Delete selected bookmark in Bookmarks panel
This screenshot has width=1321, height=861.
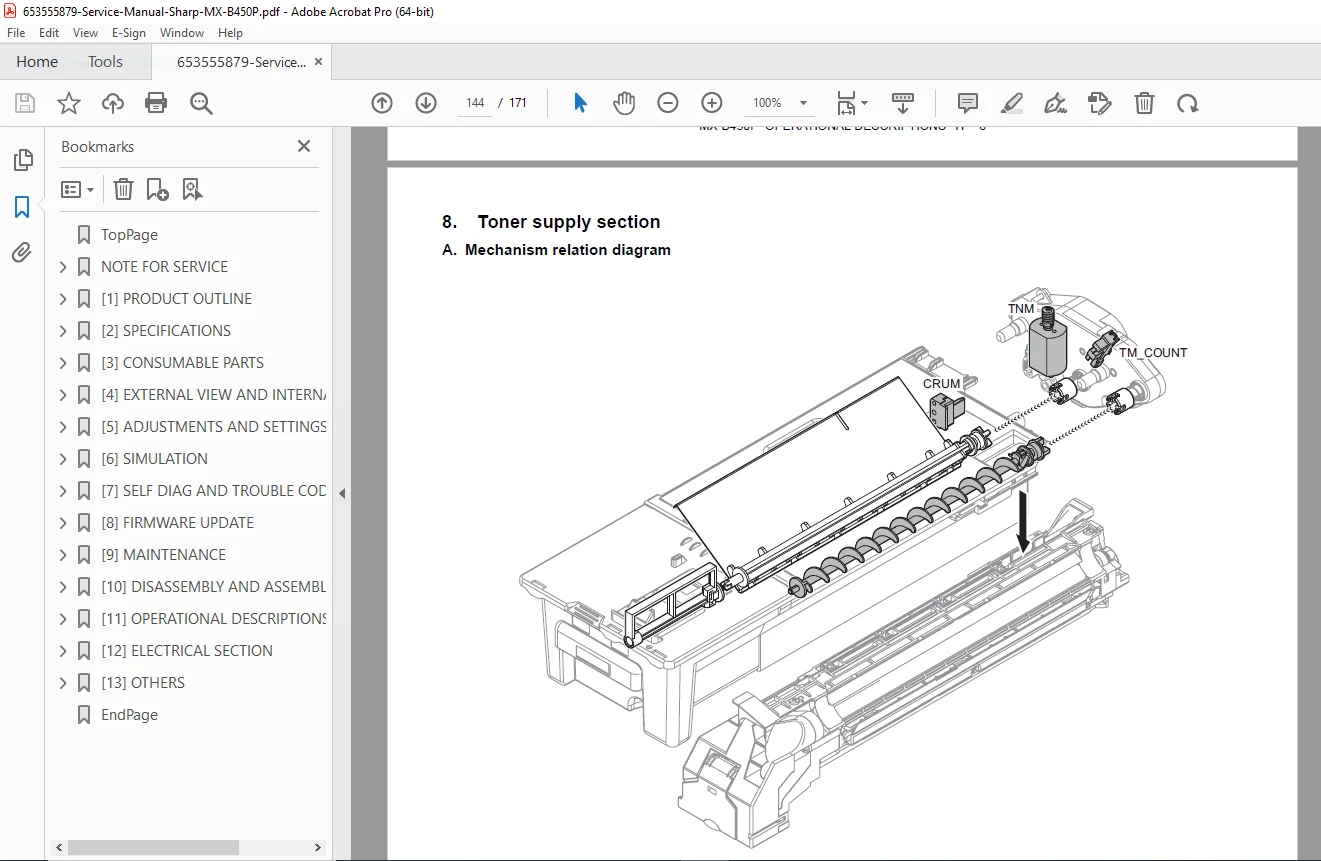123,189
